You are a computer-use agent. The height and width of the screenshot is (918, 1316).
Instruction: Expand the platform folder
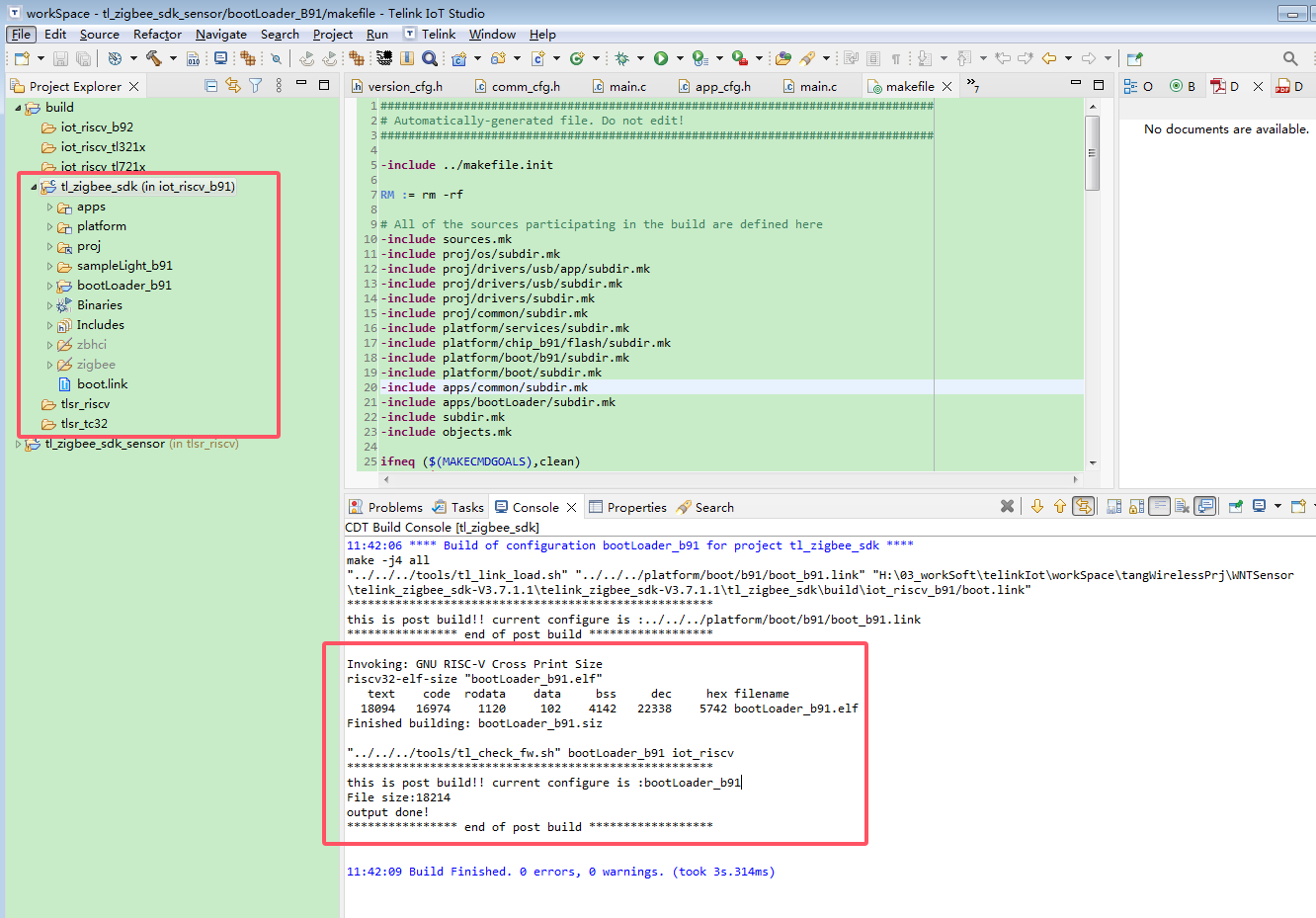(x=49, y=226)
